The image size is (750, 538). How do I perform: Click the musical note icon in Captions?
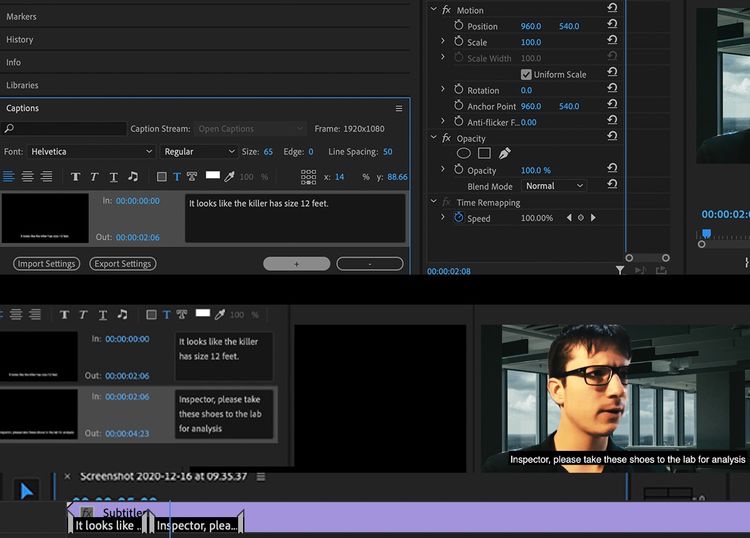pos(133,176)
